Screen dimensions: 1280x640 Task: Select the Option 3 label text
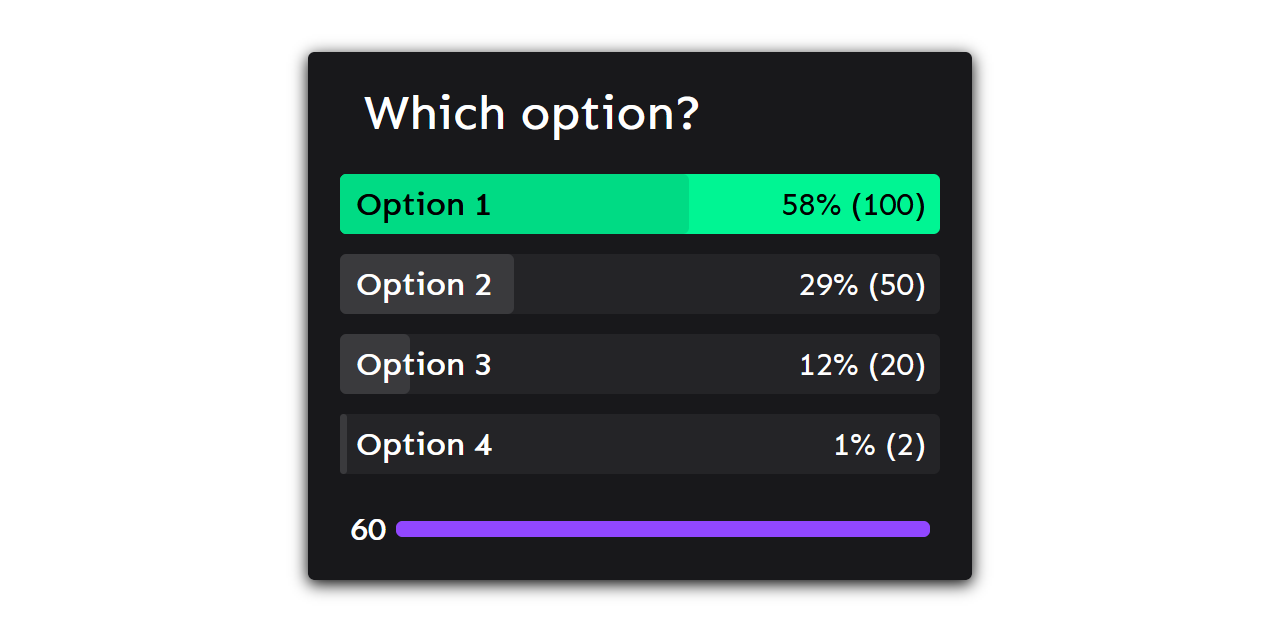tap(423, 364)
